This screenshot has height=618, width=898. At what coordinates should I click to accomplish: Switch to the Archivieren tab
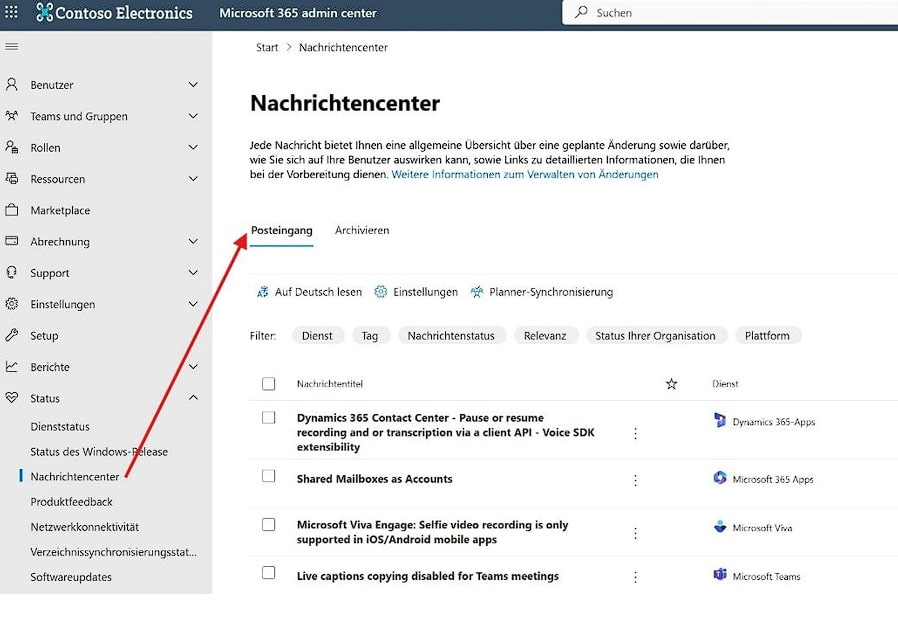click(x=362, y=230)
